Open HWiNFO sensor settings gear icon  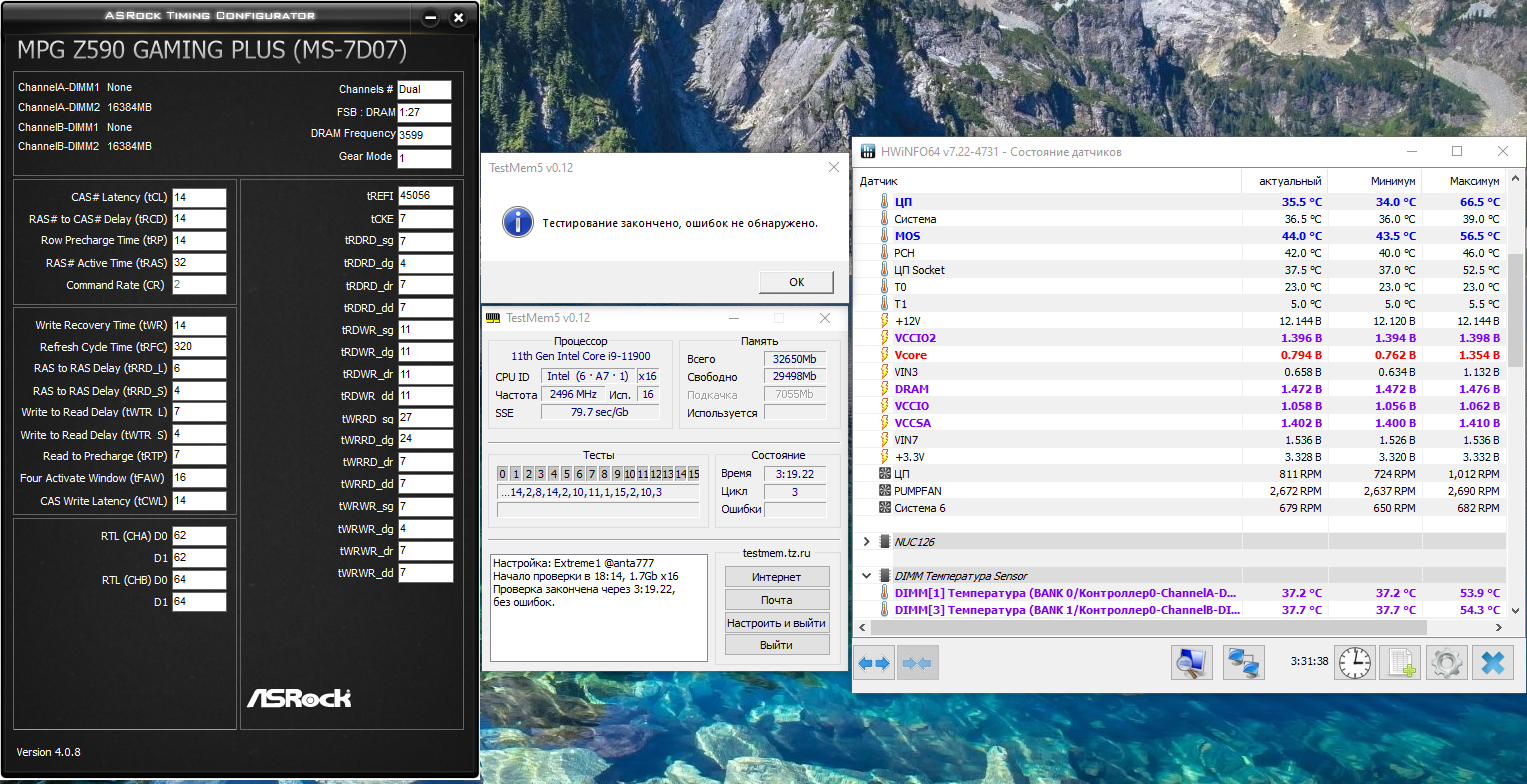1445,662
